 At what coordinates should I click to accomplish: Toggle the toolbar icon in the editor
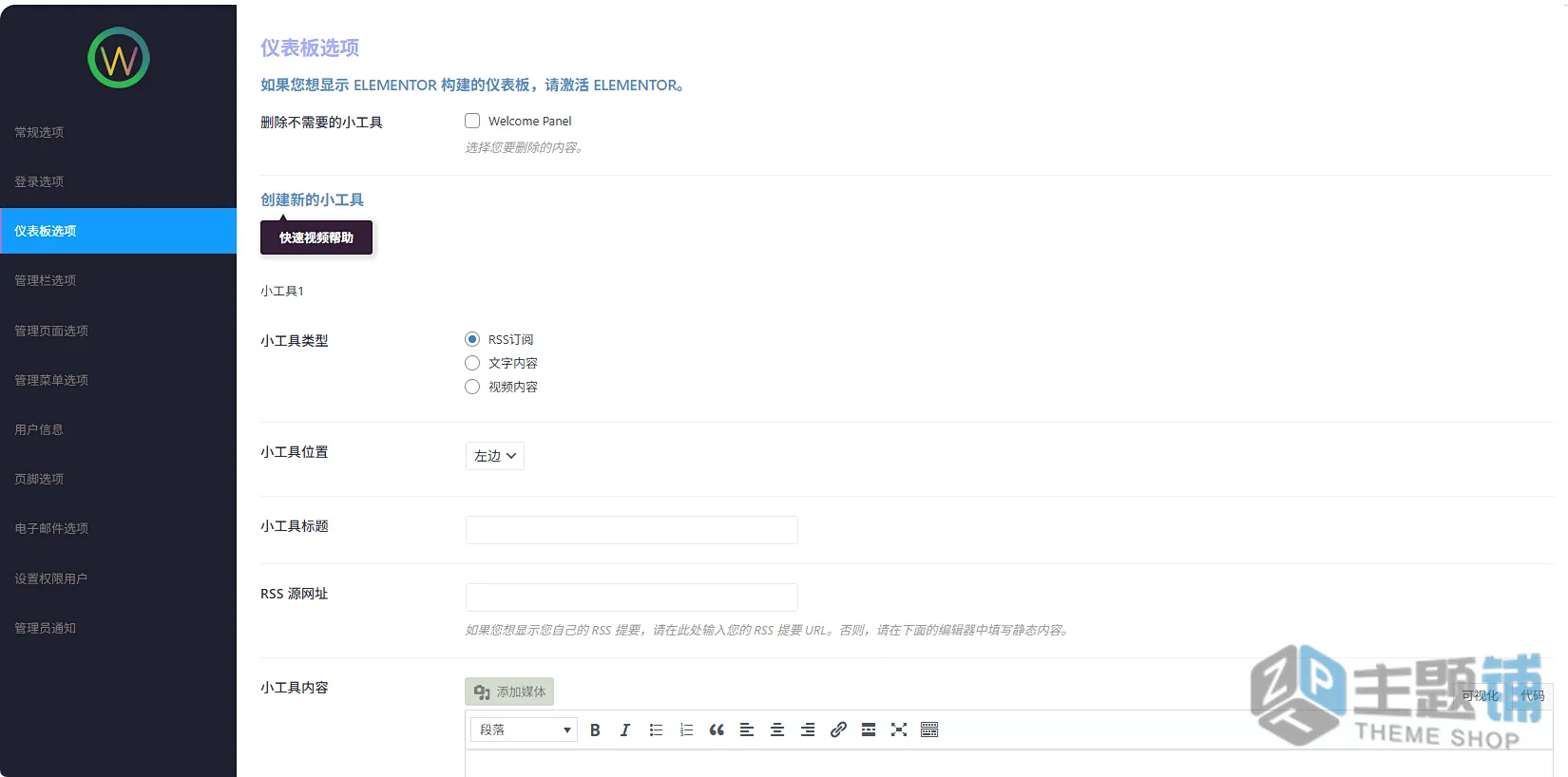tap(929, 730)
